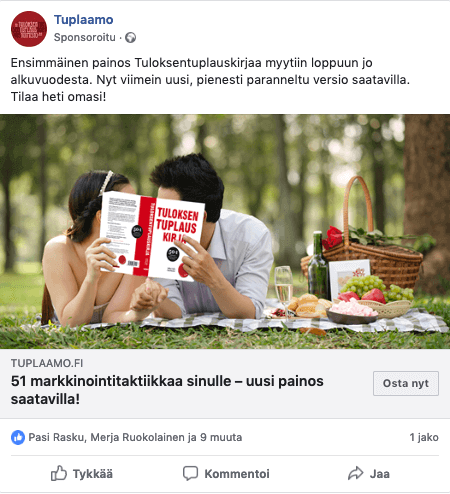Click the Jaa text label
Image resolution: width=450 pixels, height=494 pixels.
(380, 474)
